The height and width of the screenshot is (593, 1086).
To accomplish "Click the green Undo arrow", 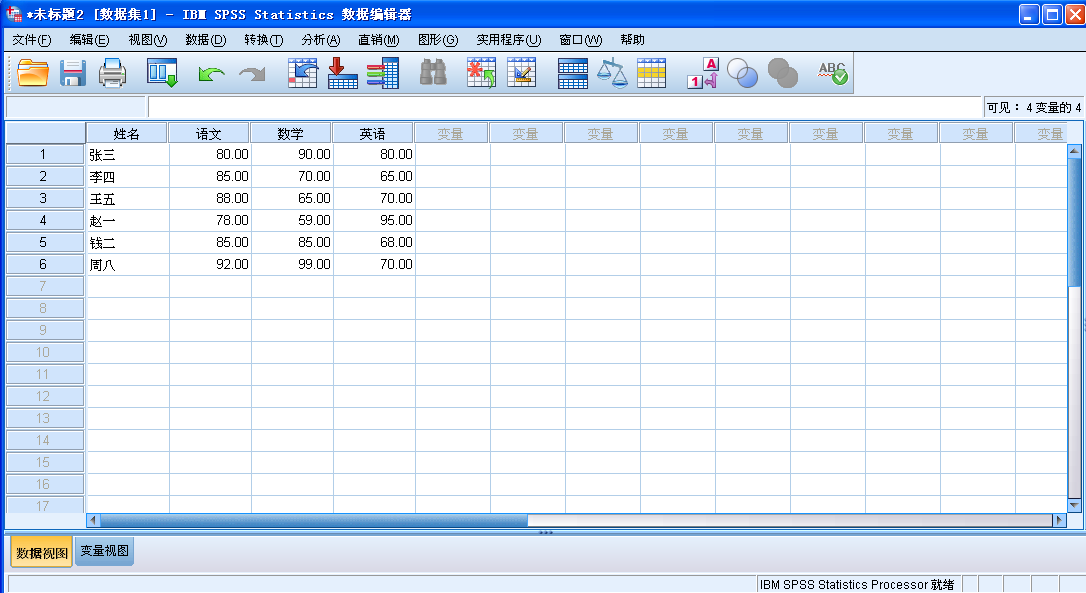I will [x=211, y=73].
